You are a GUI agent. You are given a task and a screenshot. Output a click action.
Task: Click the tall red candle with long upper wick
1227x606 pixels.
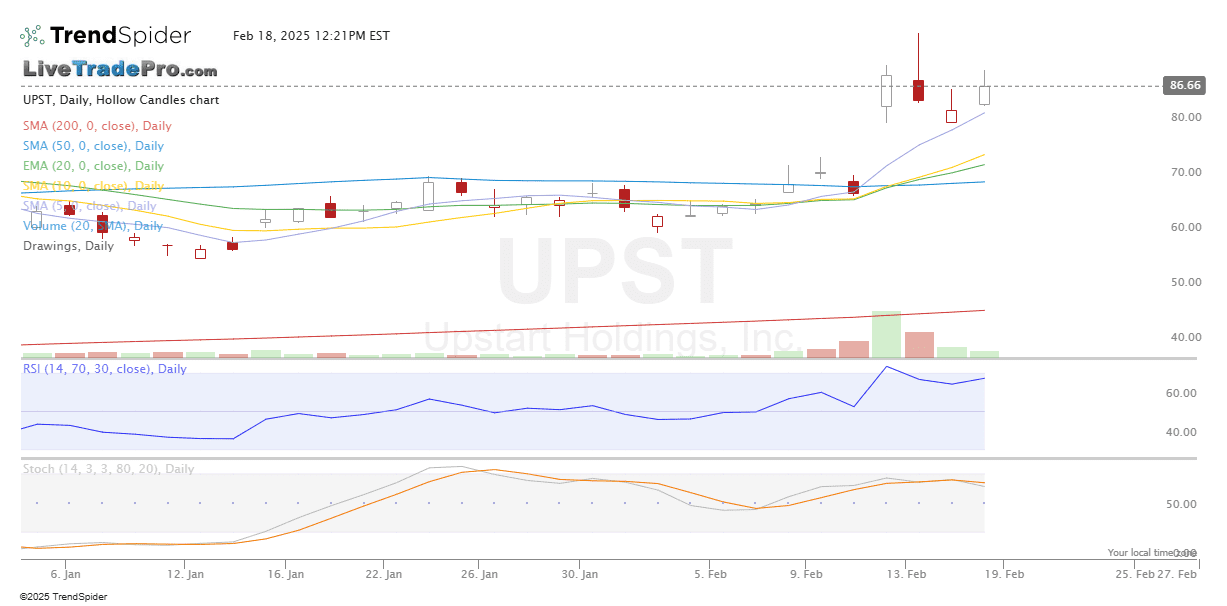tap(917, 89)
